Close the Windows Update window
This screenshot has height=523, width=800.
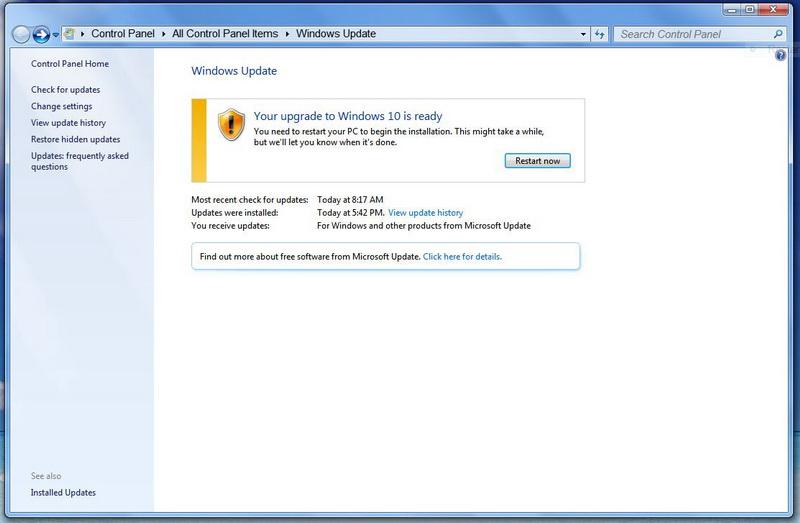pos(773,9)
